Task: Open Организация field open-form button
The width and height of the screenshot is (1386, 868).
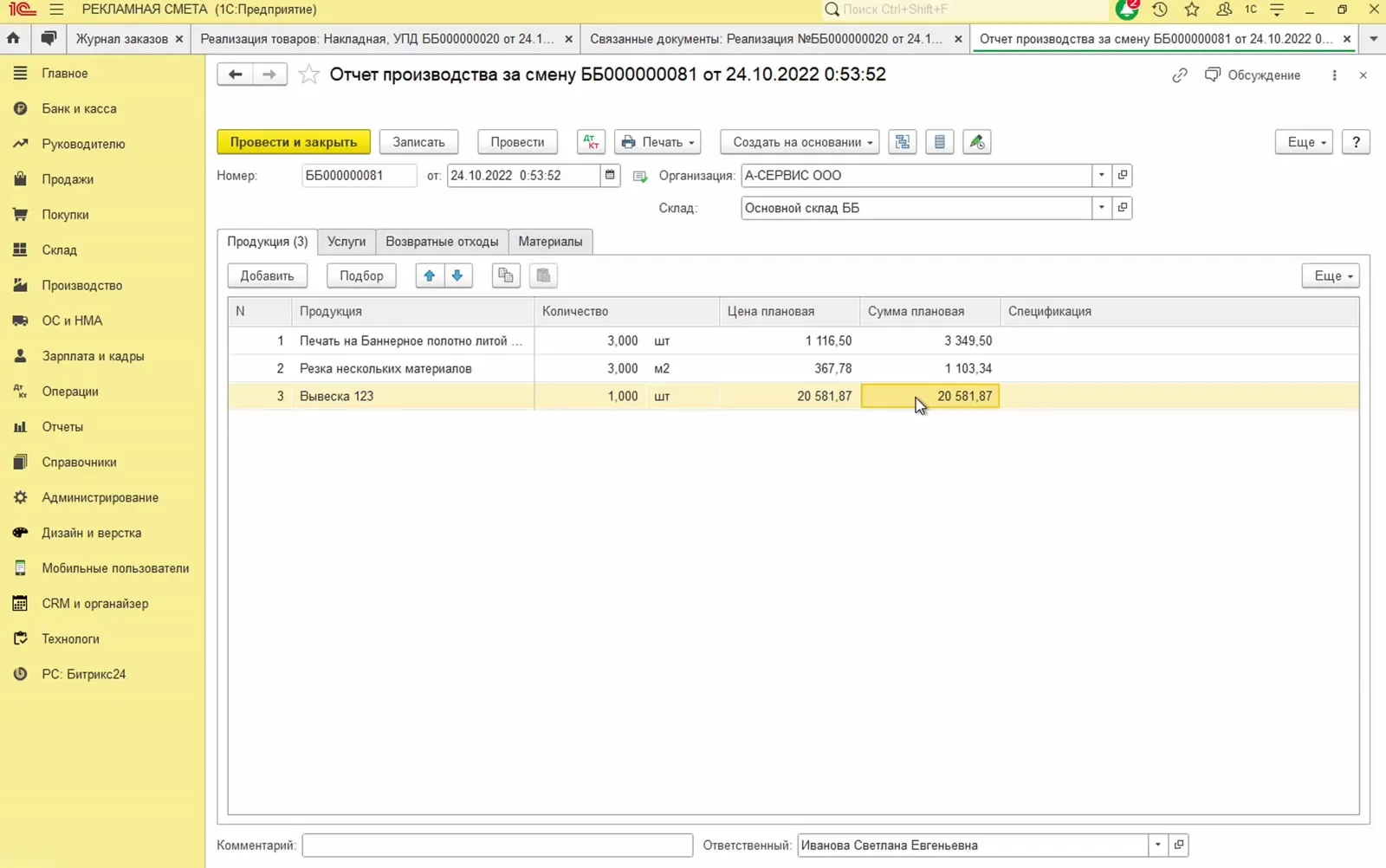Action: 1122,175
